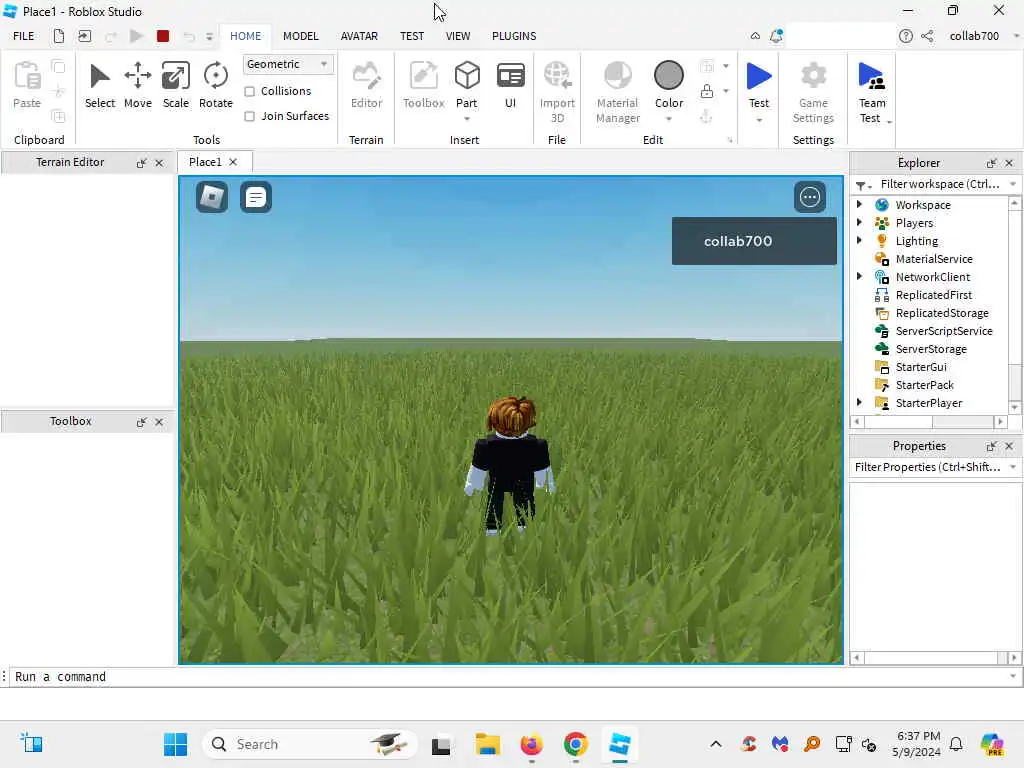1024x768 pixels.
Task: Stop the running simulation
Action: (x=163, y=36)
